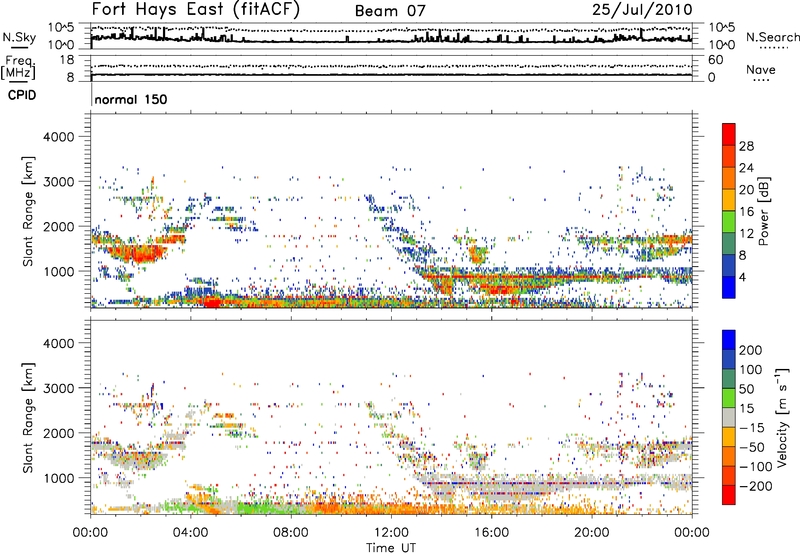
Task: Select 'Slant Range [km]' label of power panel
Action: [28, 211]
